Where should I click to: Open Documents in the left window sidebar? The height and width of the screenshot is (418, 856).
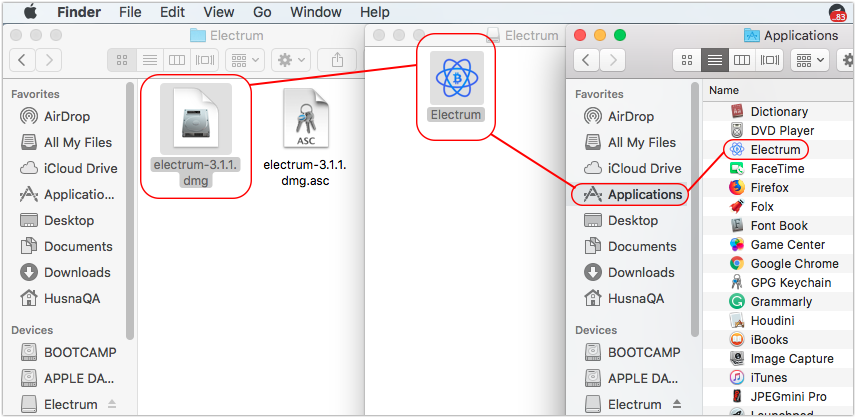[66, 247]
